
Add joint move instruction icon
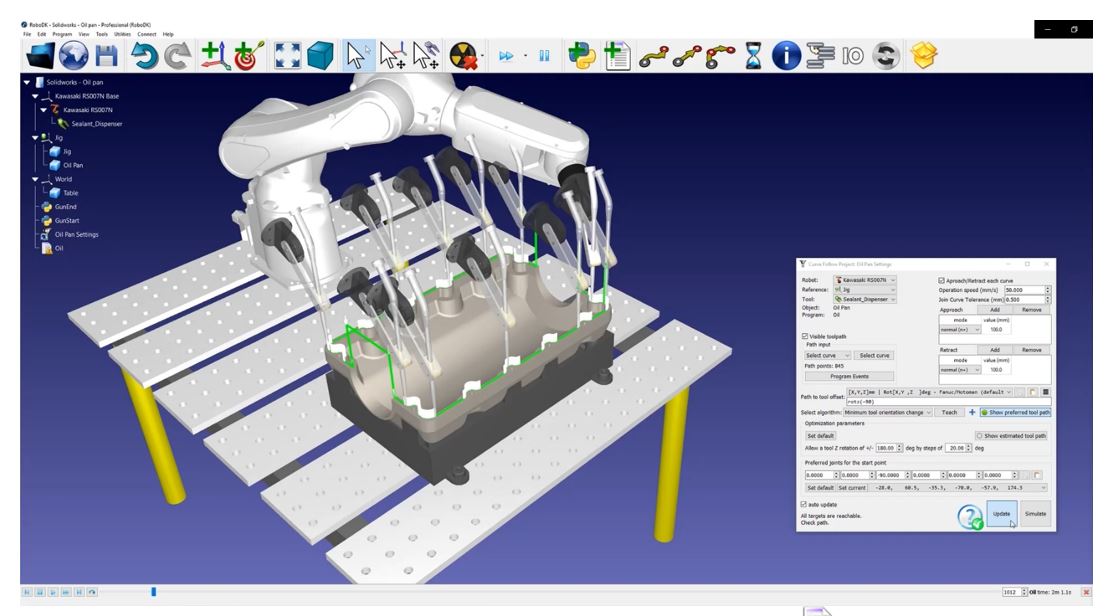click(653, 57)
